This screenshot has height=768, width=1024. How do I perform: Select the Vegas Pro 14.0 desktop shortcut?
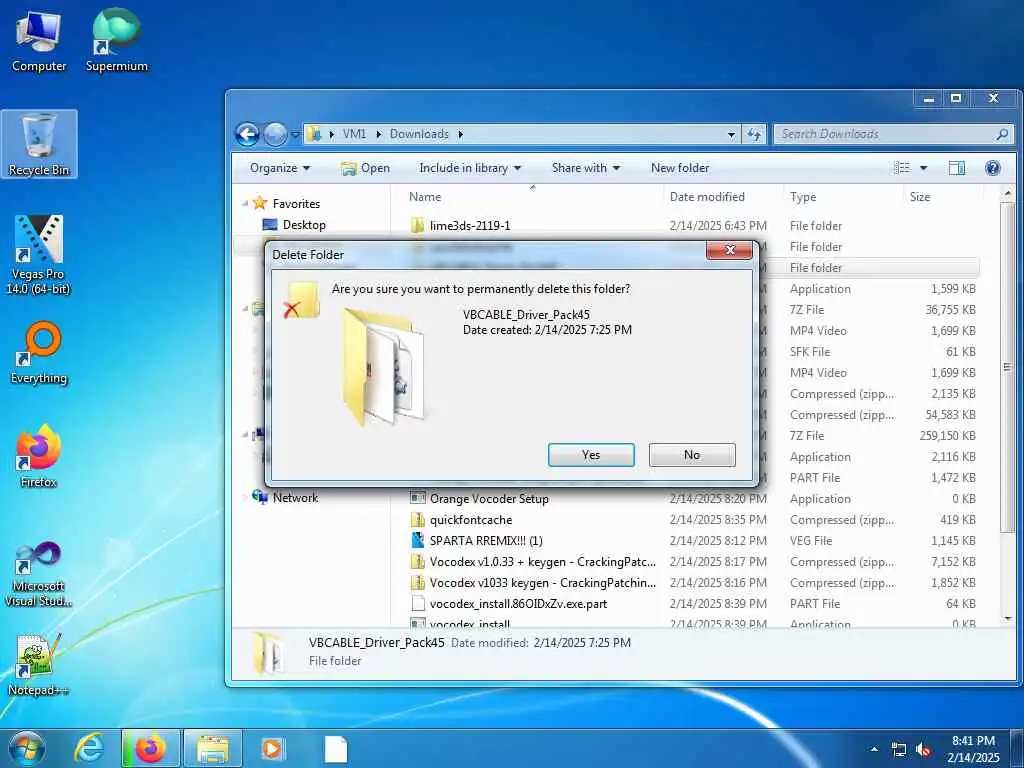[x=39, y=255]
